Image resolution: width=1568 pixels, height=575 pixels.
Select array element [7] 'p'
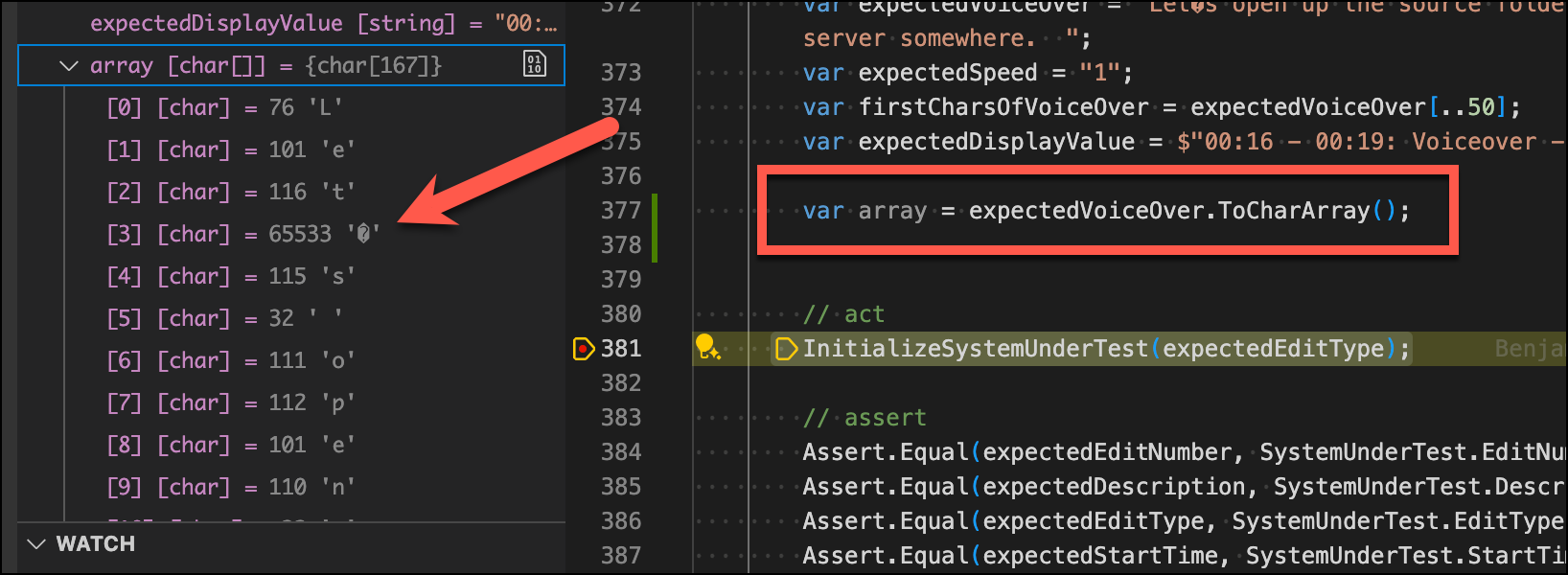230,402
